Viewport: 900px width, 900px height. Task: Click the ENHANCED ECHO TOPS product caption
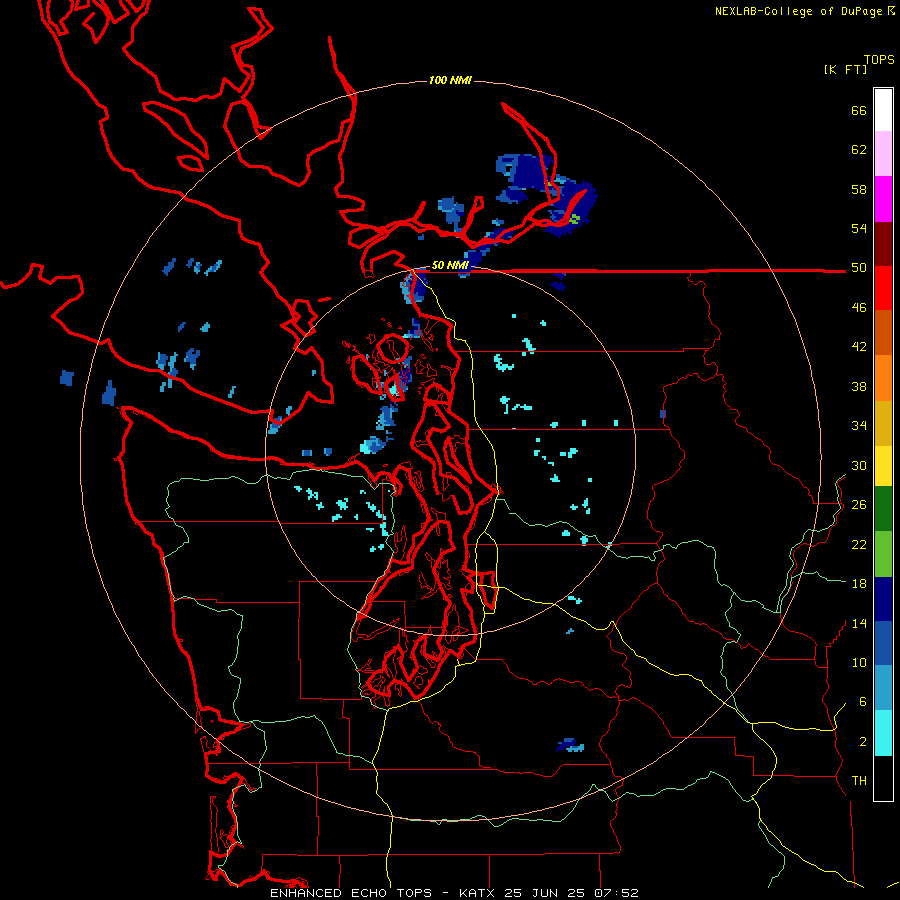click(x=351, y=893)
